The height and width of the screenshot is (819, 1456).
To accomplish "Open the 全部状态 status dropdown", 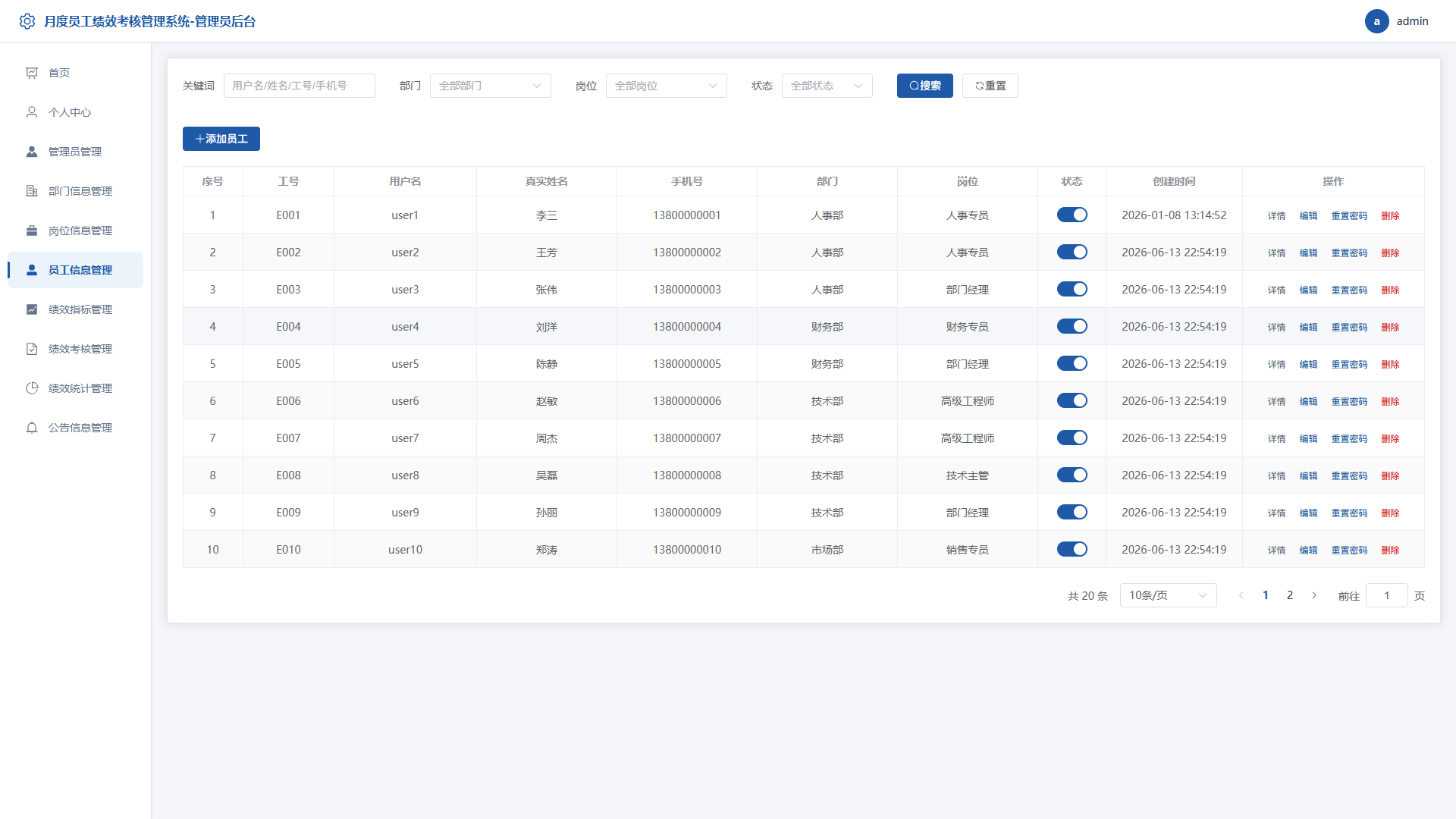I will pos(827,86).
